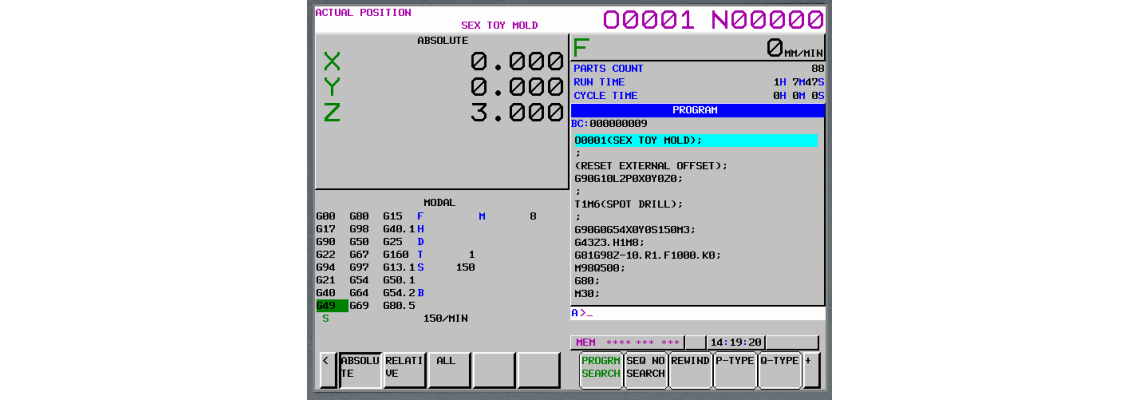The width and height of the screenshot is (1140, 400).
Task: Click the Y axis 0.000 position value
Action: click(517, 87)
